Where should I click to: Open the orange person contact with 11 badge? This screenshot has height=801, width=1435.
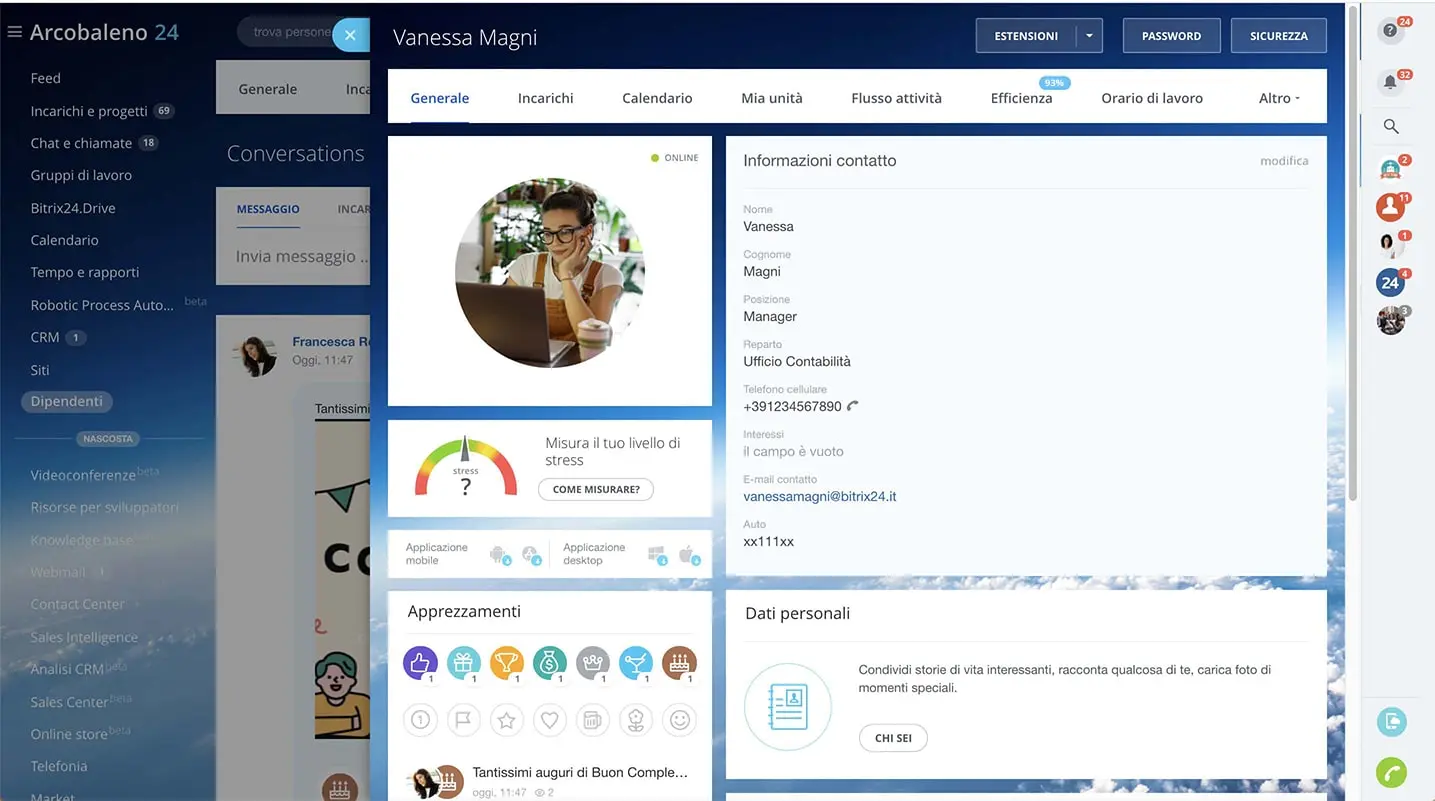pyautogui.click(x=1390, y=207)
